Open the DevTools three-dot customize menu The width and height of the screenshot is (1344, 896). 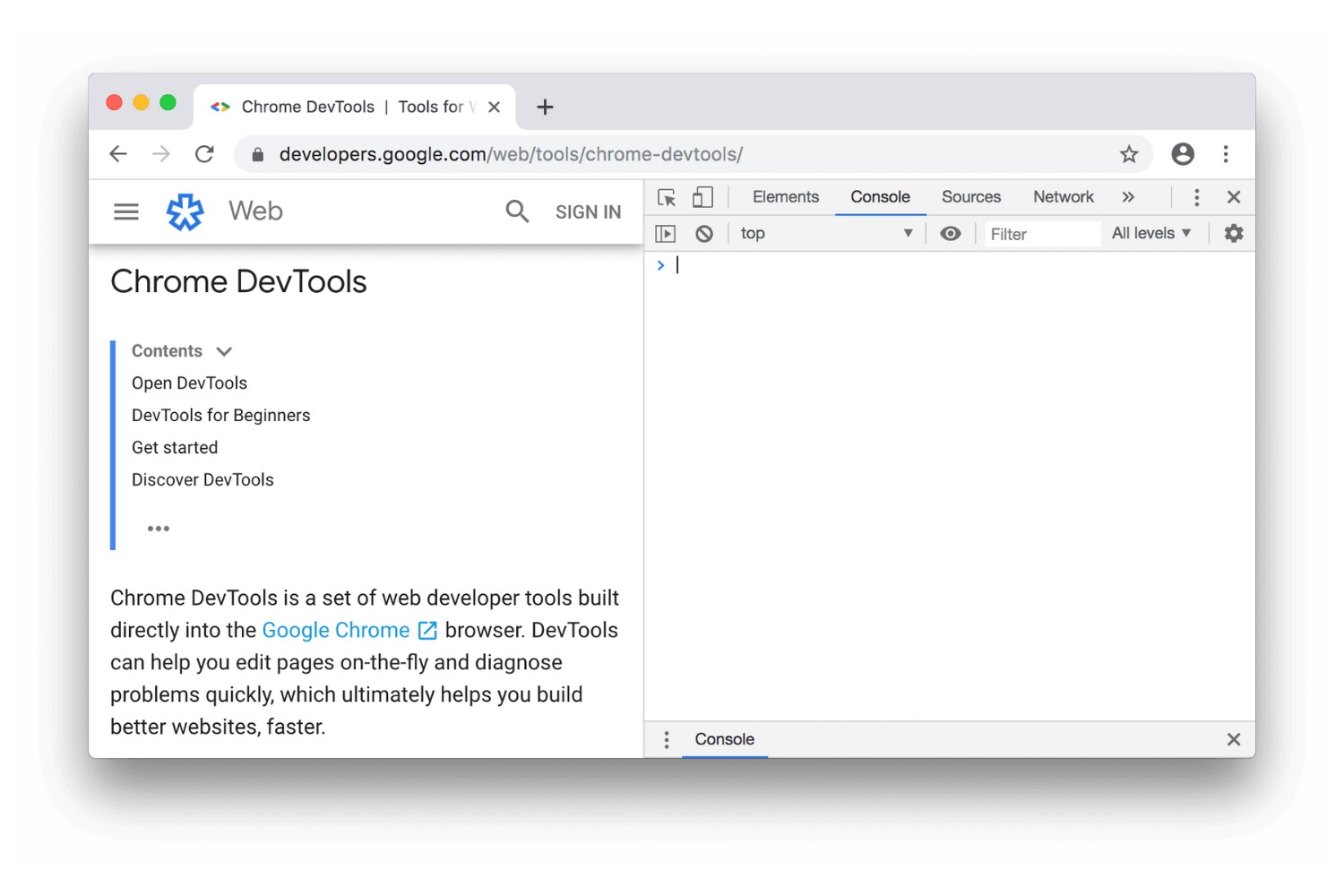[x=1196, y=197]
